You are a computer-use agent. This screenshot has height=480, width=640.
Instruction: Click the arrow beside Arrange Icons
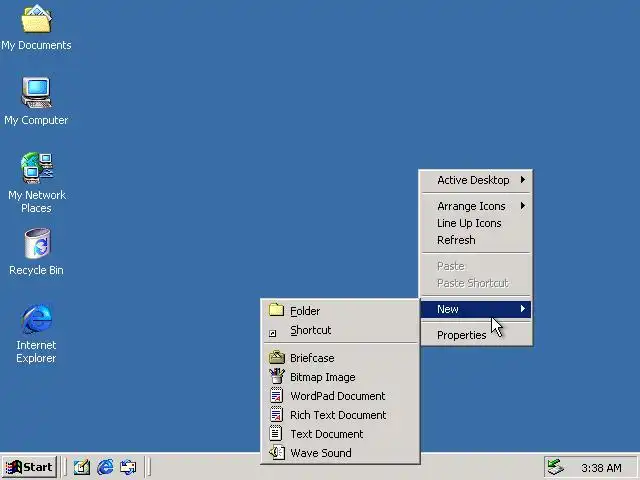[x=523, y=206]
